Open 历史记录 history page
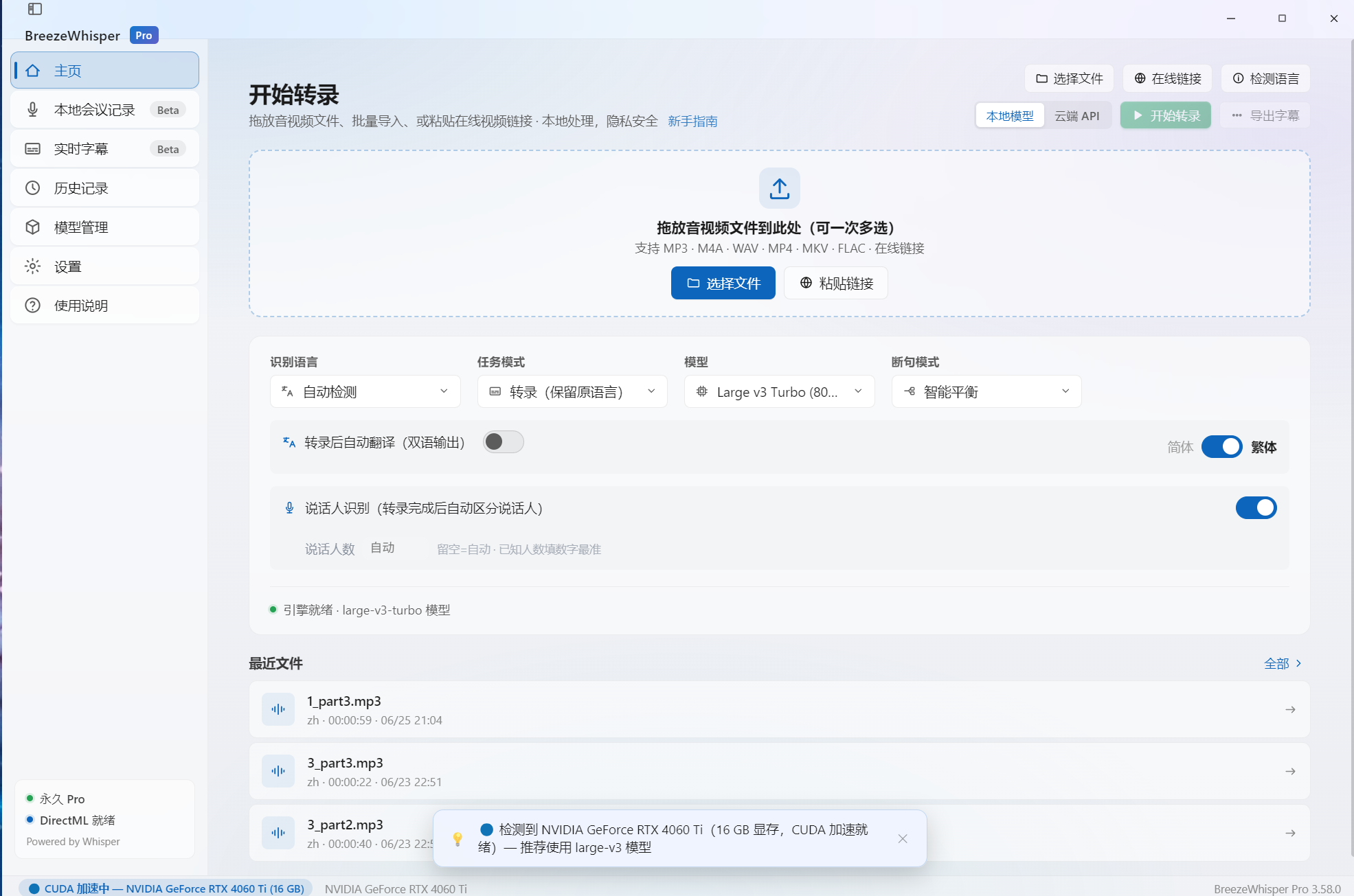The height and width of the screenshot is (896, 1354). (x=104, y=188)
